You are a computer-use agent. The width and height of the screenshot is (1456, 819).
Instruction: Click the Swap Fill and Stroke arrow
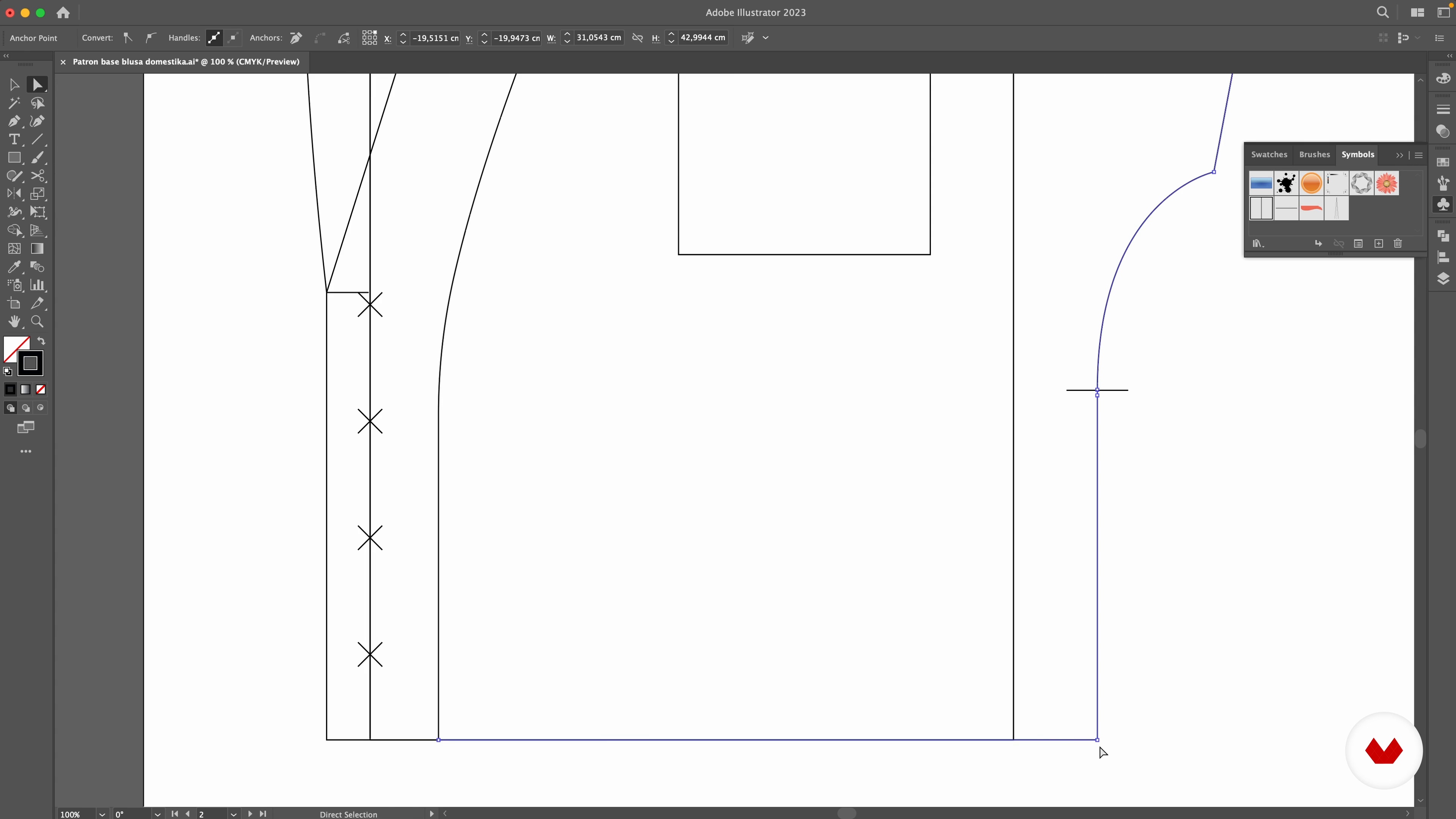(41, 341)
